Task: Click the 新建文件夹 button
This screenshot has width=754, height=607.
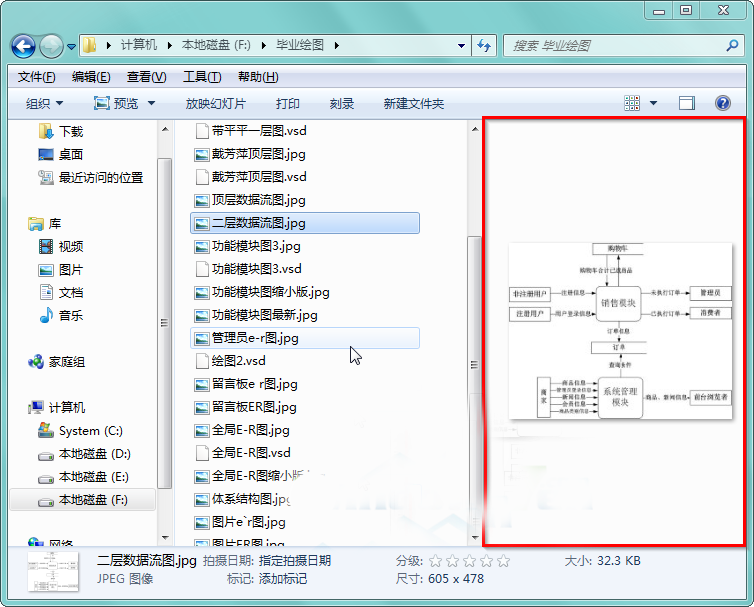Action: tap(414, 103)
